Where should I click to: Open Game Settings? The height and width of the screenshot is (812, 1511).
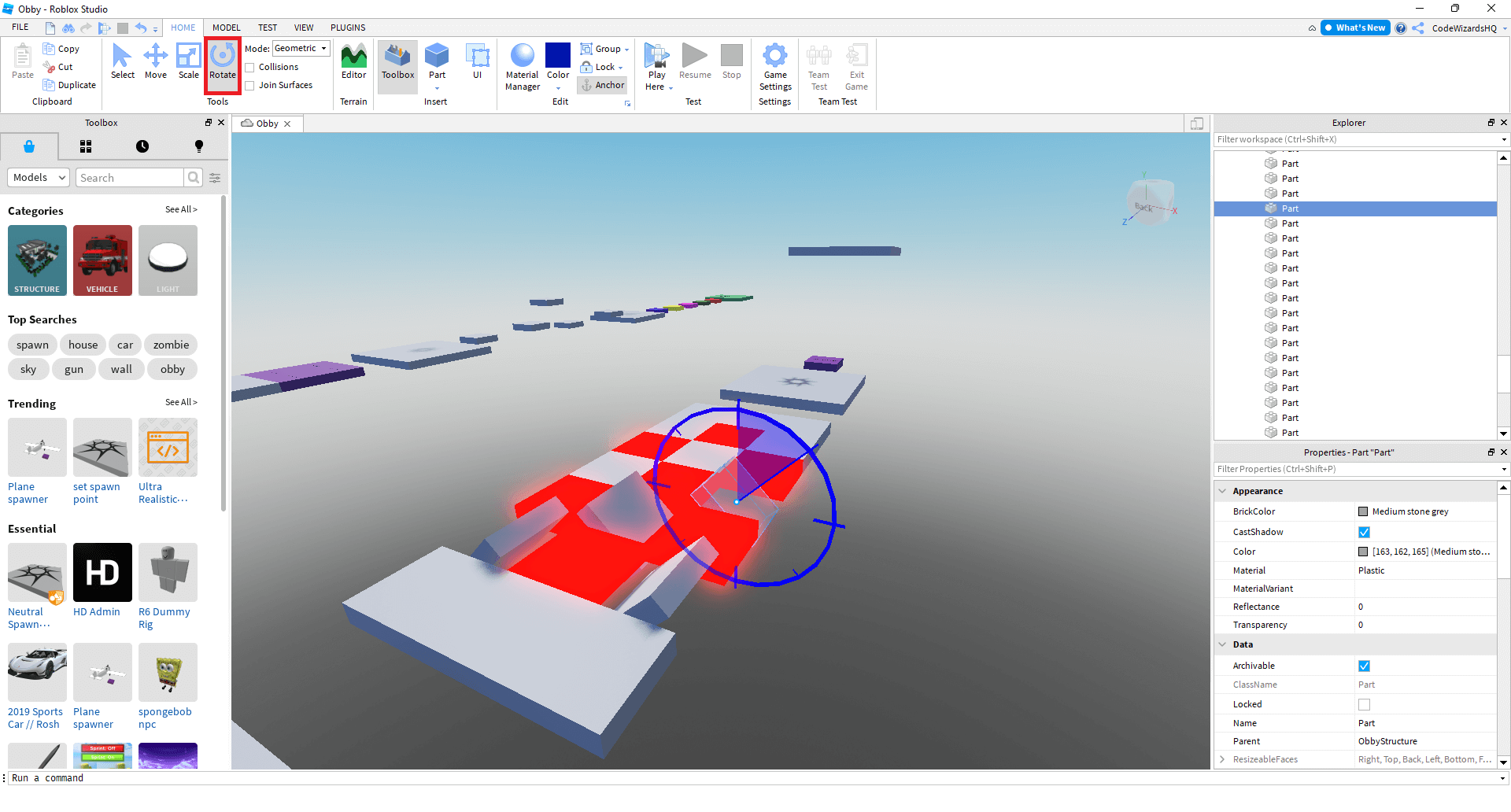(775, 67)
